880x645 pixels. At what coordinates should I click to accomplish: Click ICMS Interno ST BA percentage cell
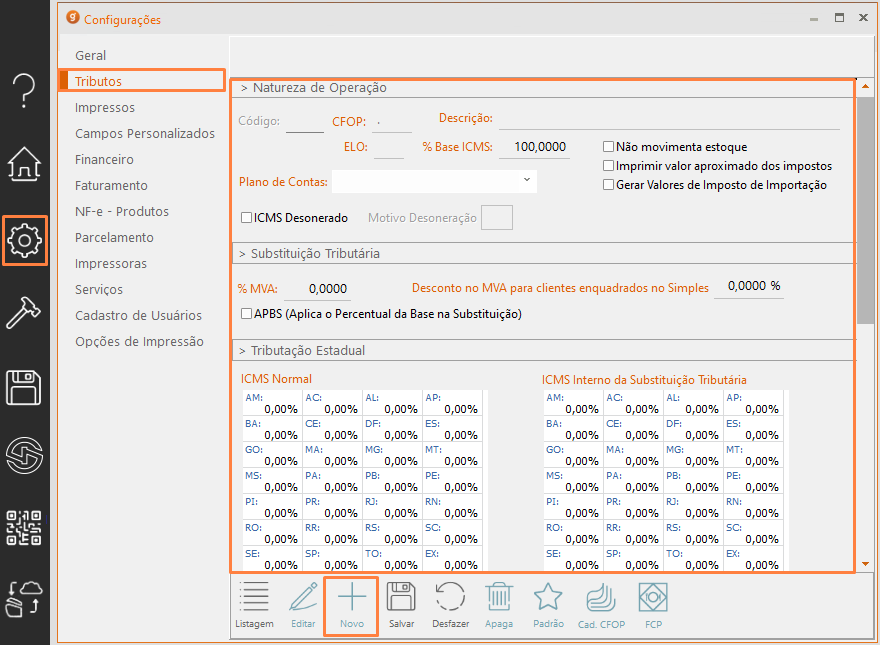pos(573,429)
